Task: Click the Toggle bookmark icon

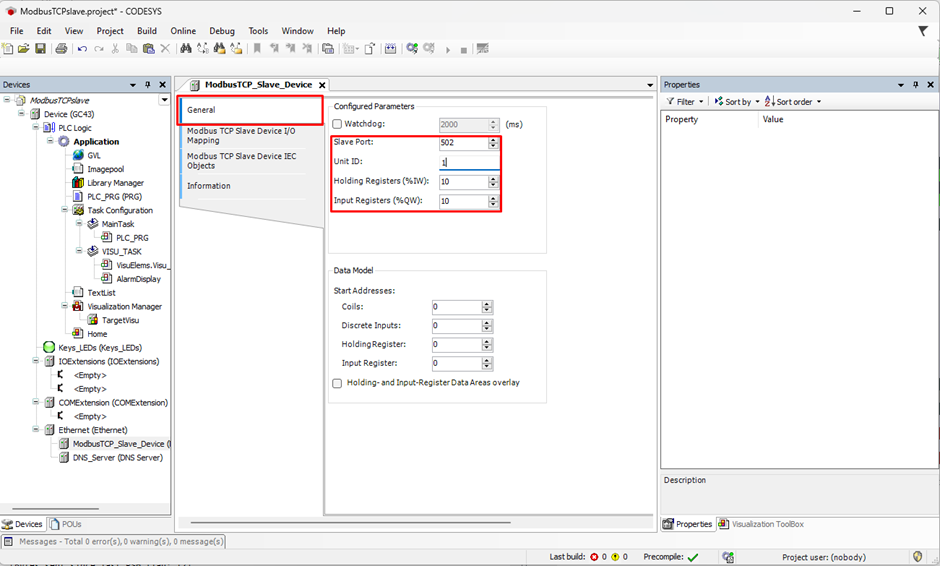Action: pos(257,49)
